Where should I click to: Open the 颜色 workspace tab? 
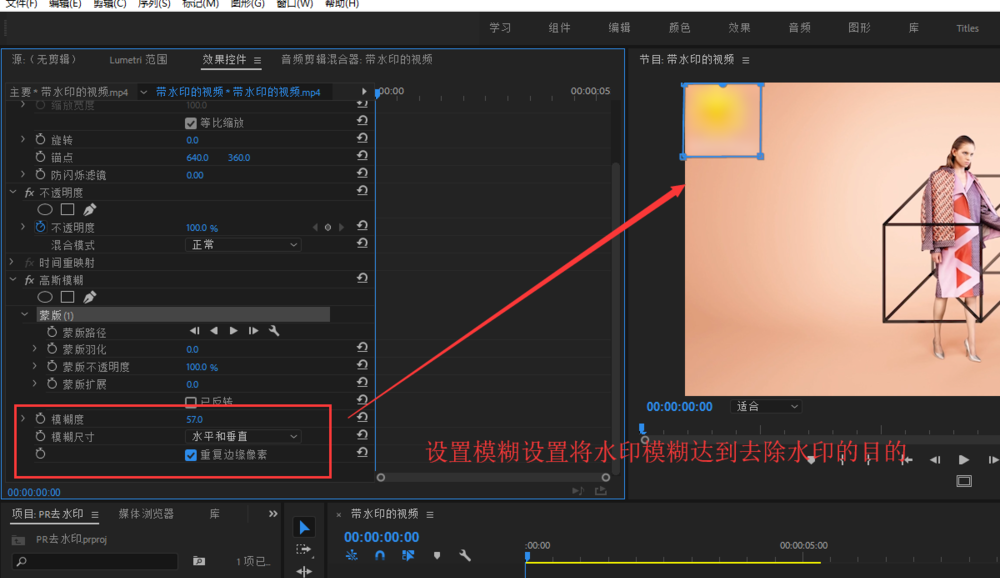pos(679,28)
